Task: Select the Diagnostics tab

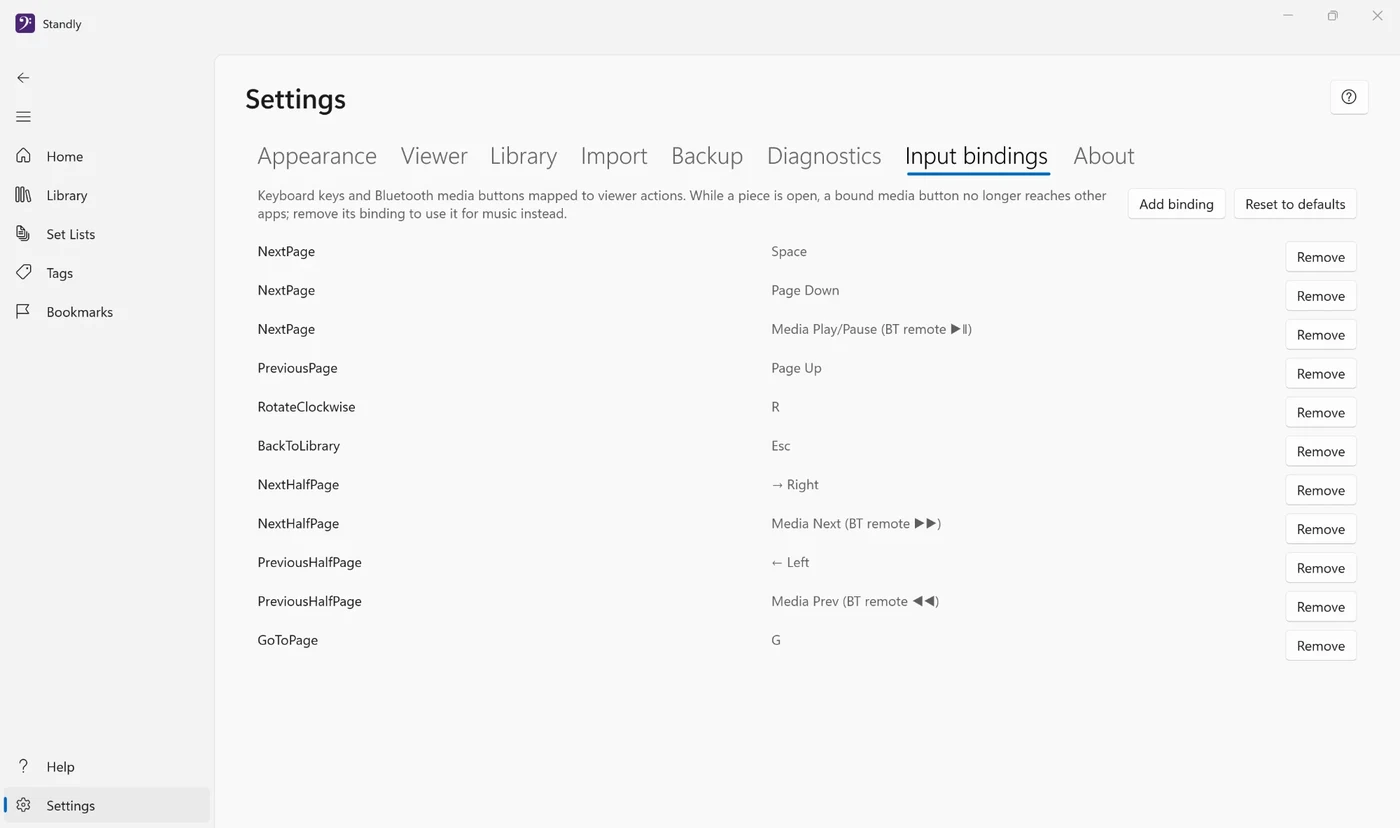Action: tap(824, 156)
